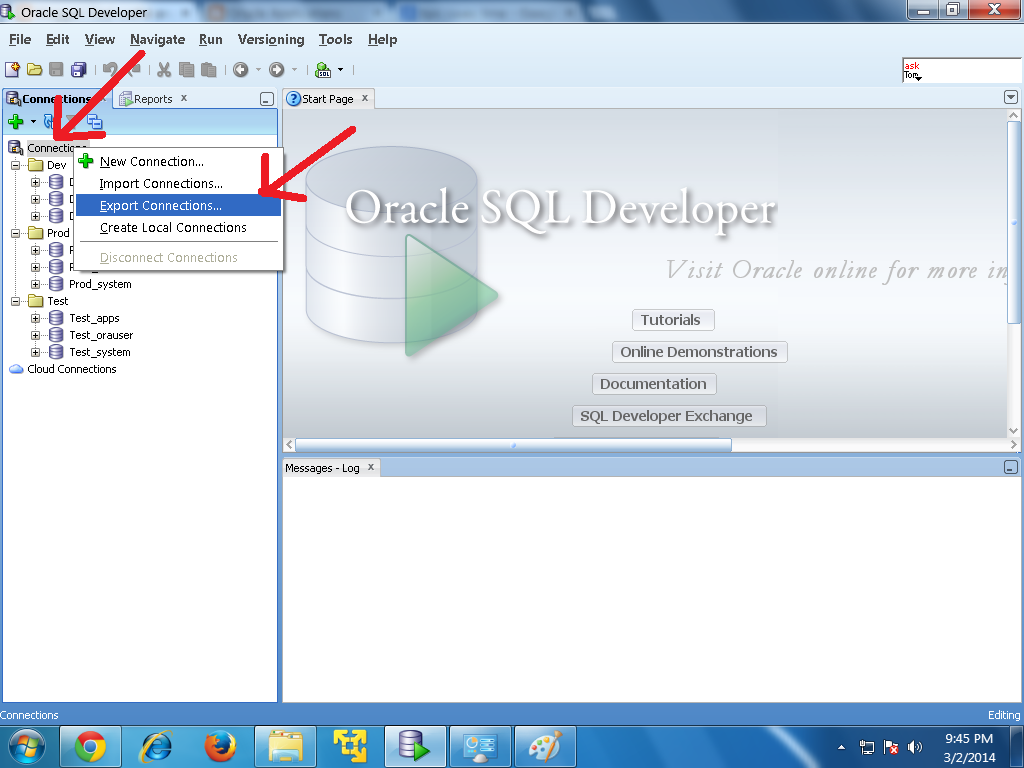This screenshot has height=768, width=1024.
Task: Open Chrome from the taskbar
Action: [91, 747]
